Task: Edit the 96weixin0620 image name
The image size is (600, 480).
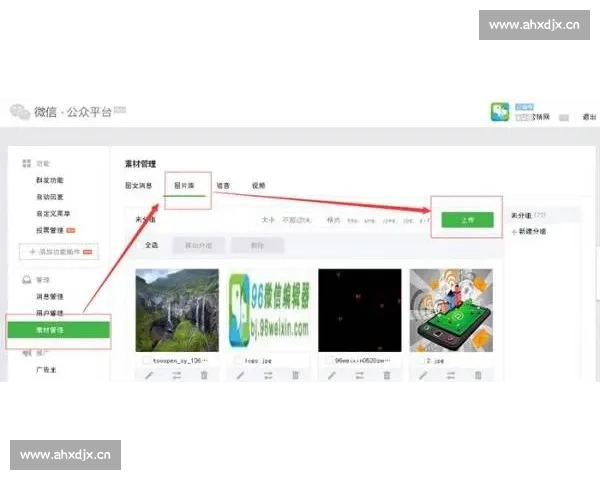Action: coord(332,375)
